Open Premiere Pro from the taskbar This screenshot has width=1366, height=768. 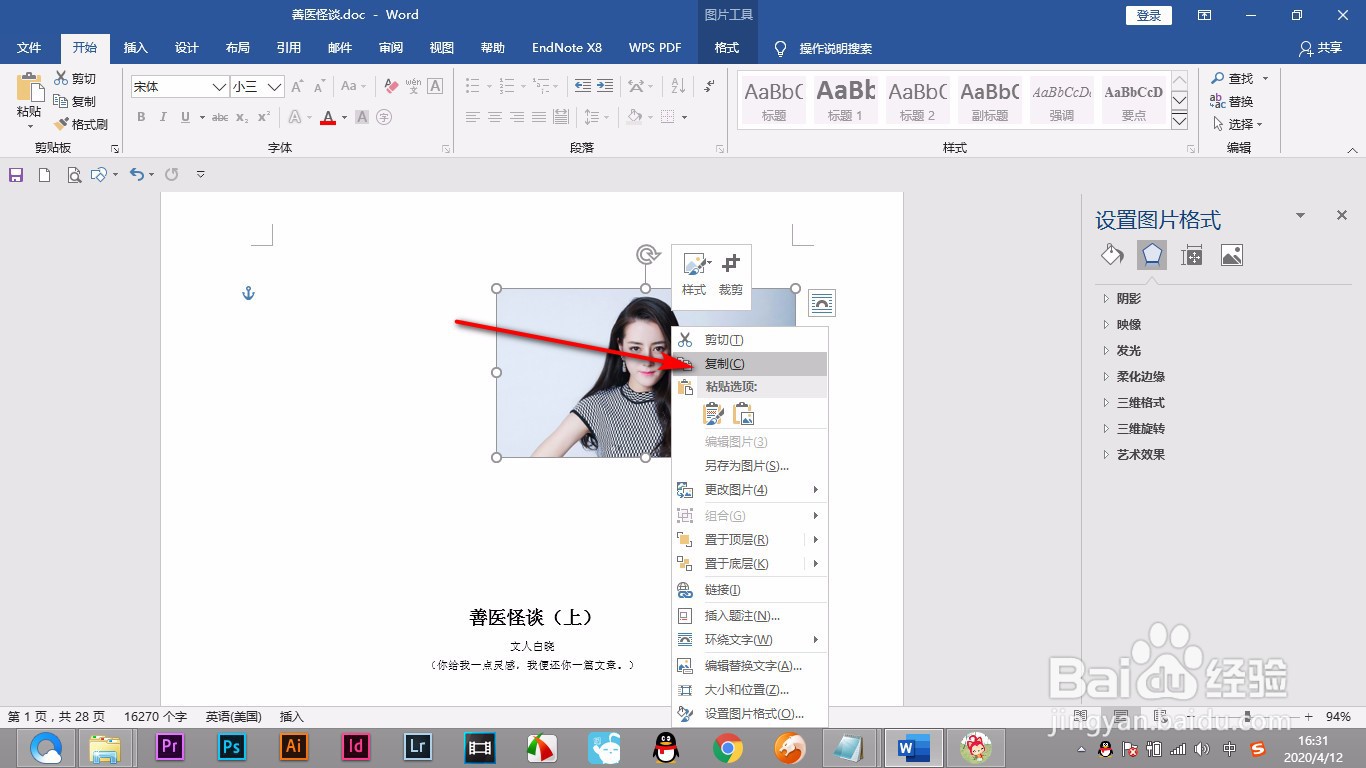tap(170, 746)
